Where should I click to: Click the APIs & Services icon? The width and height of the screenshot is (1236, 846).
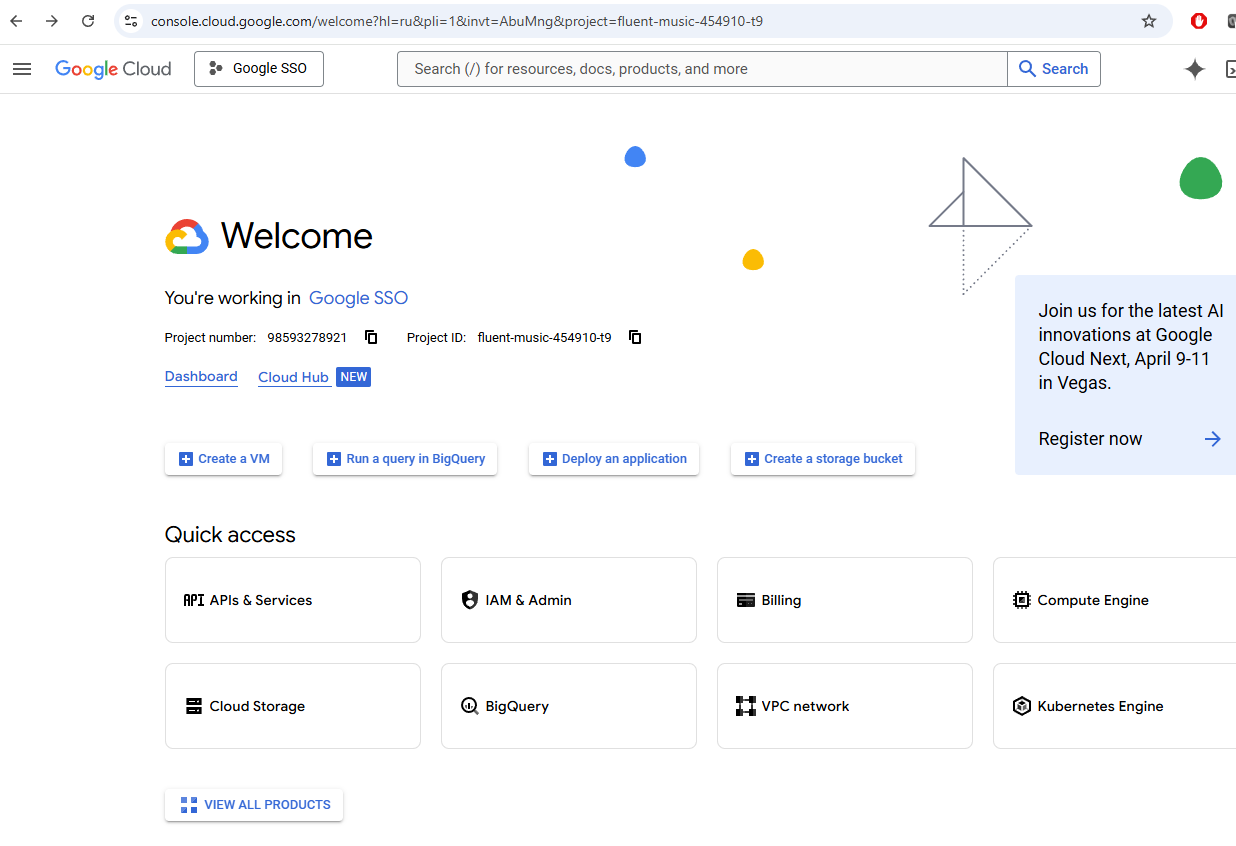click(193, 600)
